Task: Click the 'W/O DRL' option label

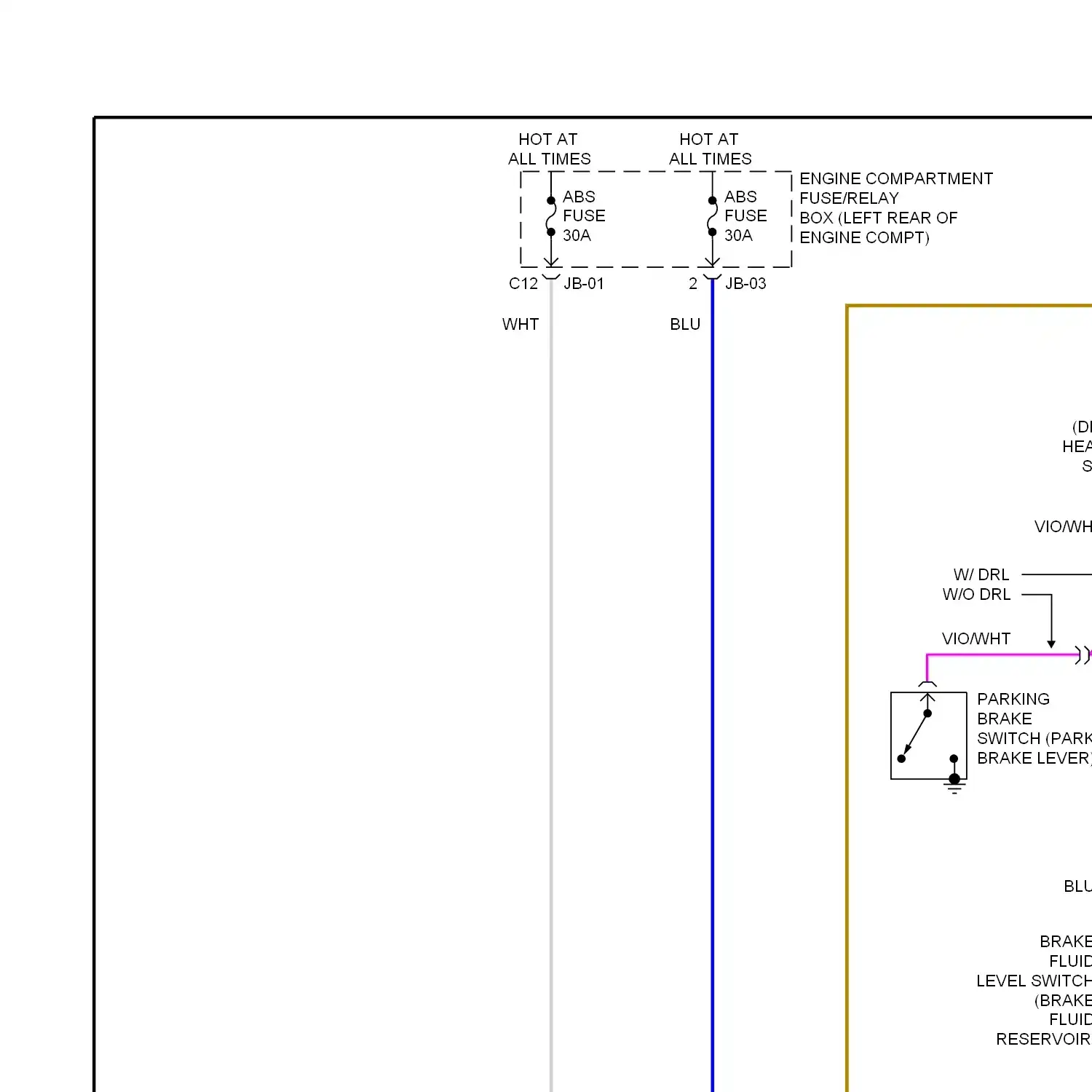Action: pyautogui.click(x=976, y=595)
